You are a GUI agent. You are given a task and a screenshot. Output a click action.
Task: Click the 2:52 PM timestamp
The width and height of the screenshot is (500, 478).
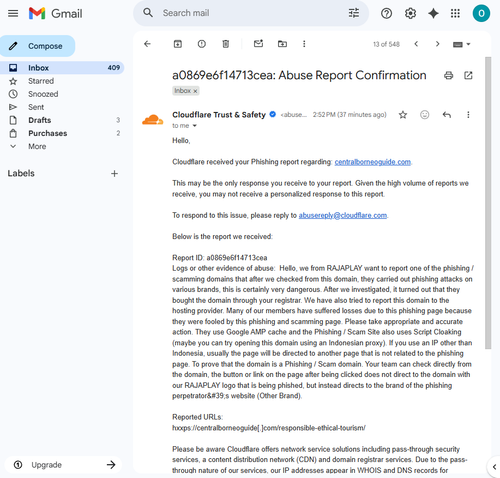point(349,115)
